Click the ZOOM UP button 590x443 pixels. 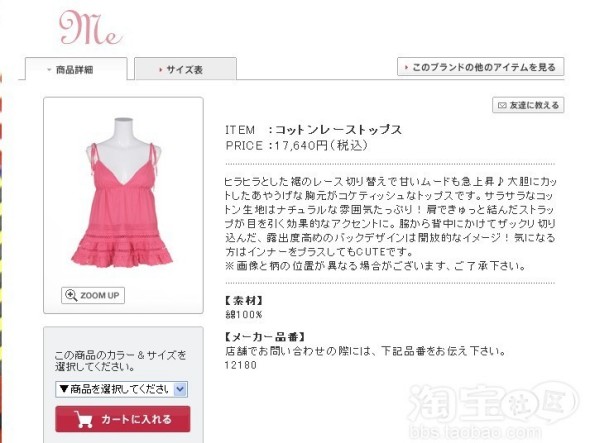93,295
